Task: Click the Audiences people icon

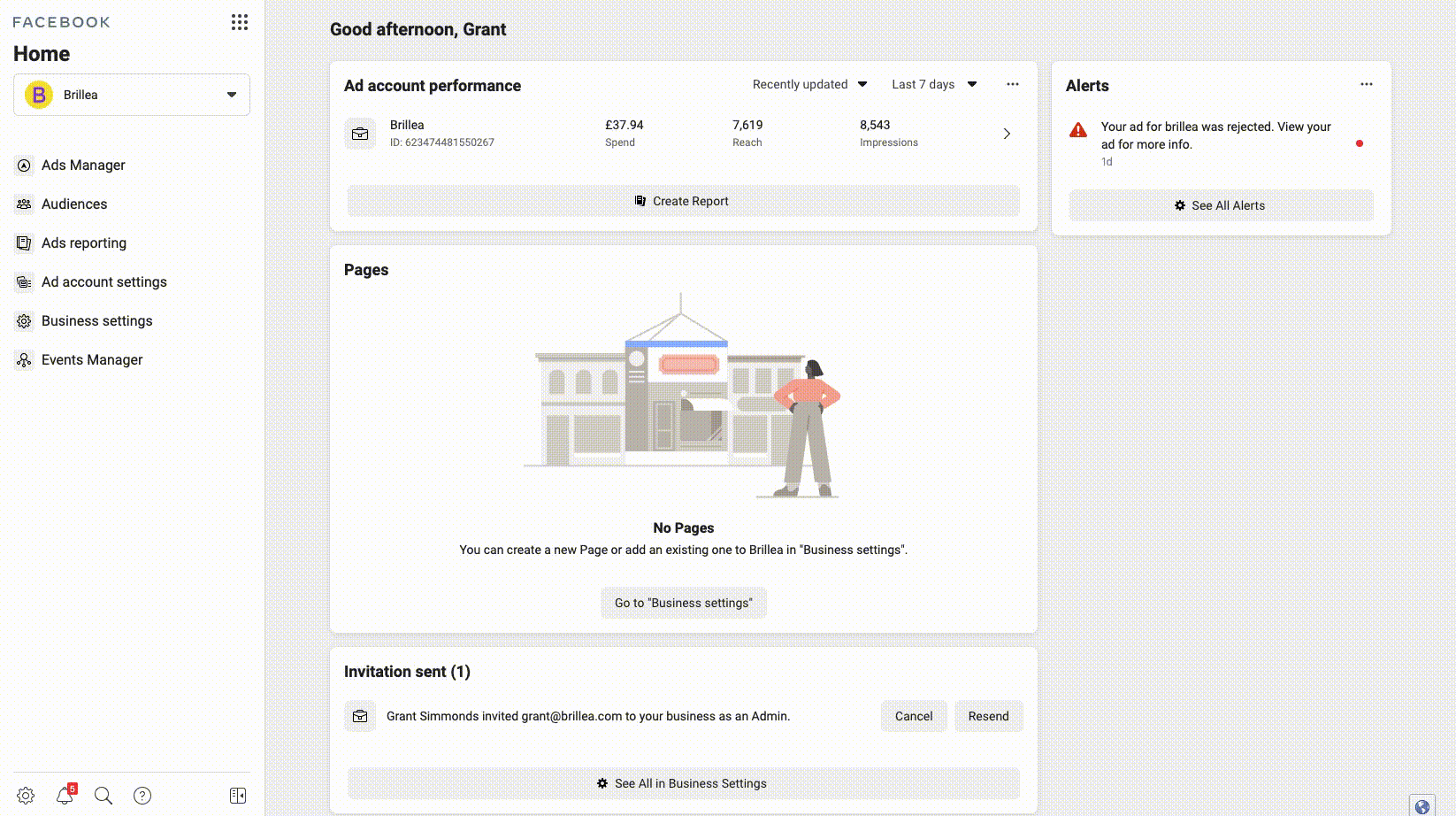Action: (x=24, y=204)
